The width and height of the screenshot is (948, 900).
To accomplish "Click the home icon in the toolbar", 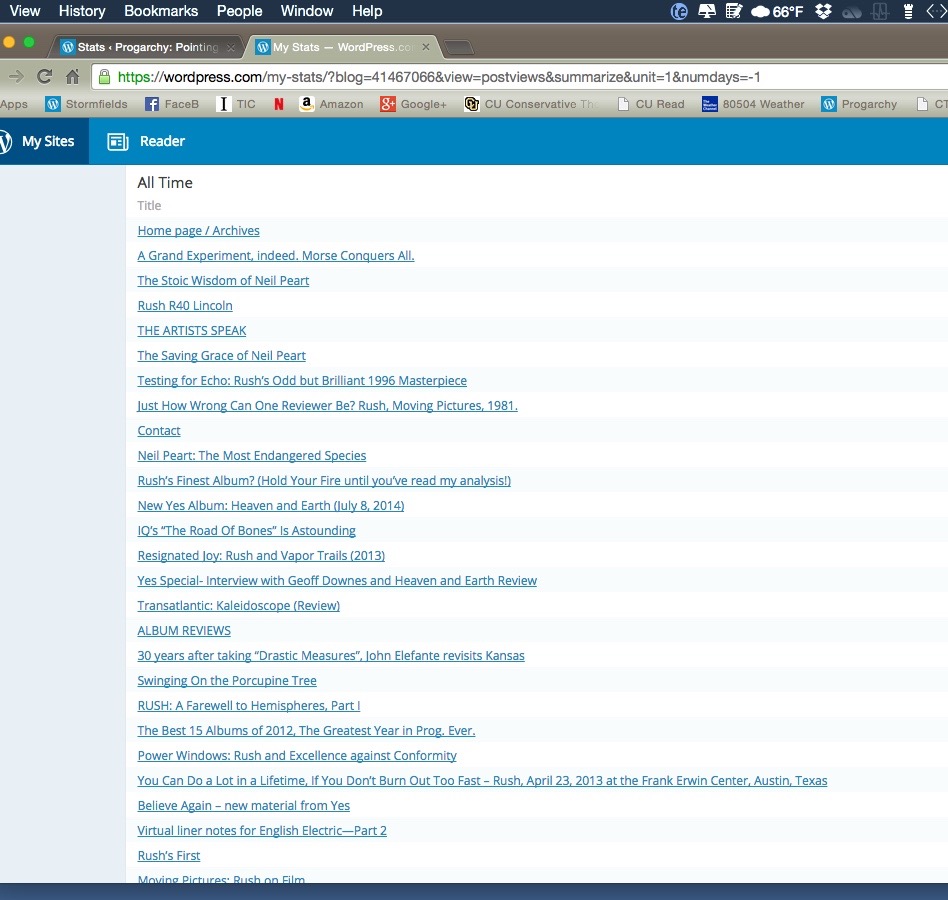I will 72,77.
